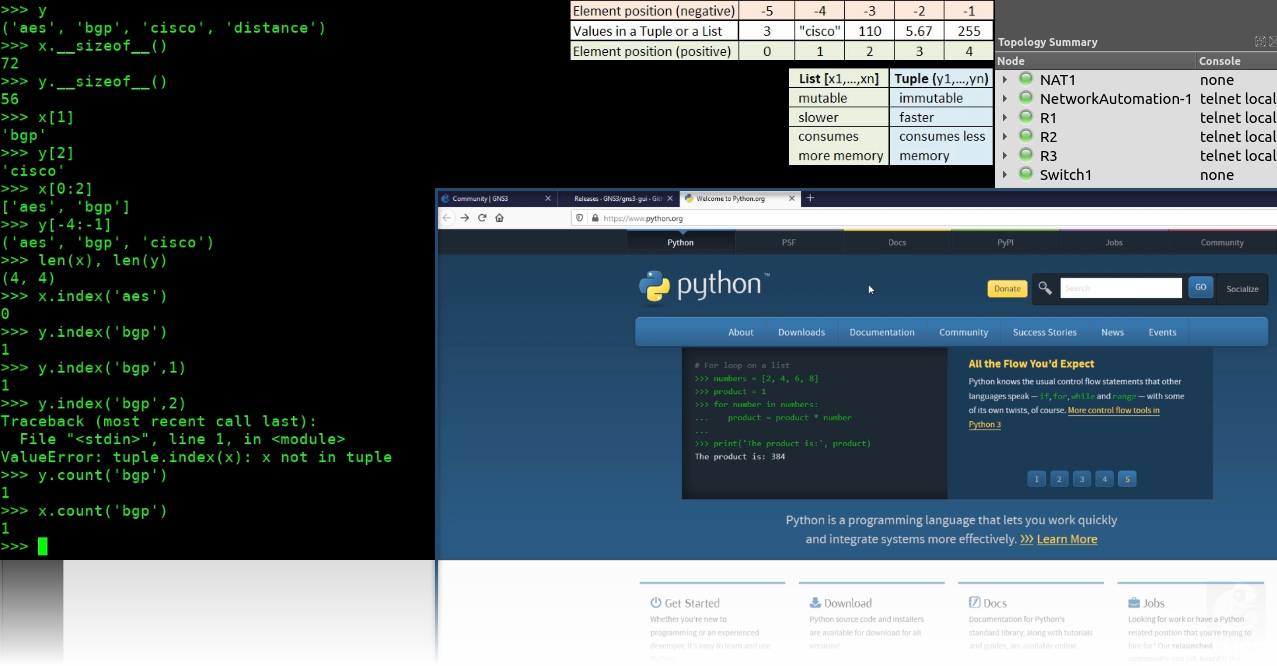Open the Docs top navigation tab
Viewport: 1277px width, 666px height.
pos(897,242)
